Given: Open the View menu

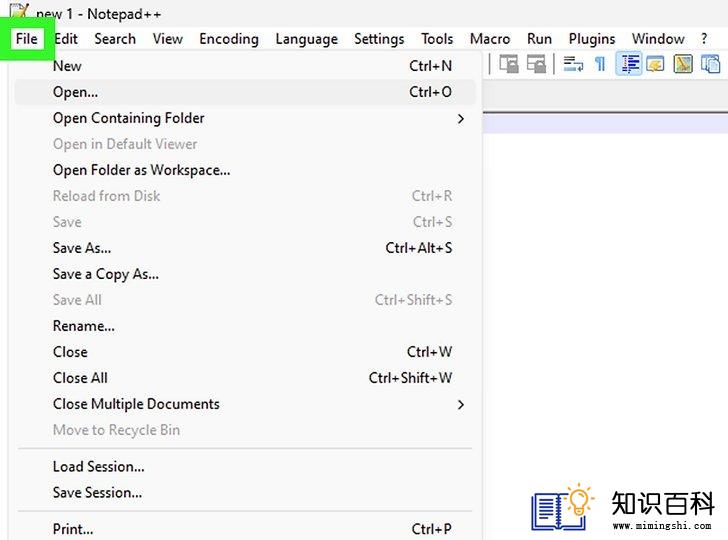Looking at the screenshot, I should coord(168,39).
